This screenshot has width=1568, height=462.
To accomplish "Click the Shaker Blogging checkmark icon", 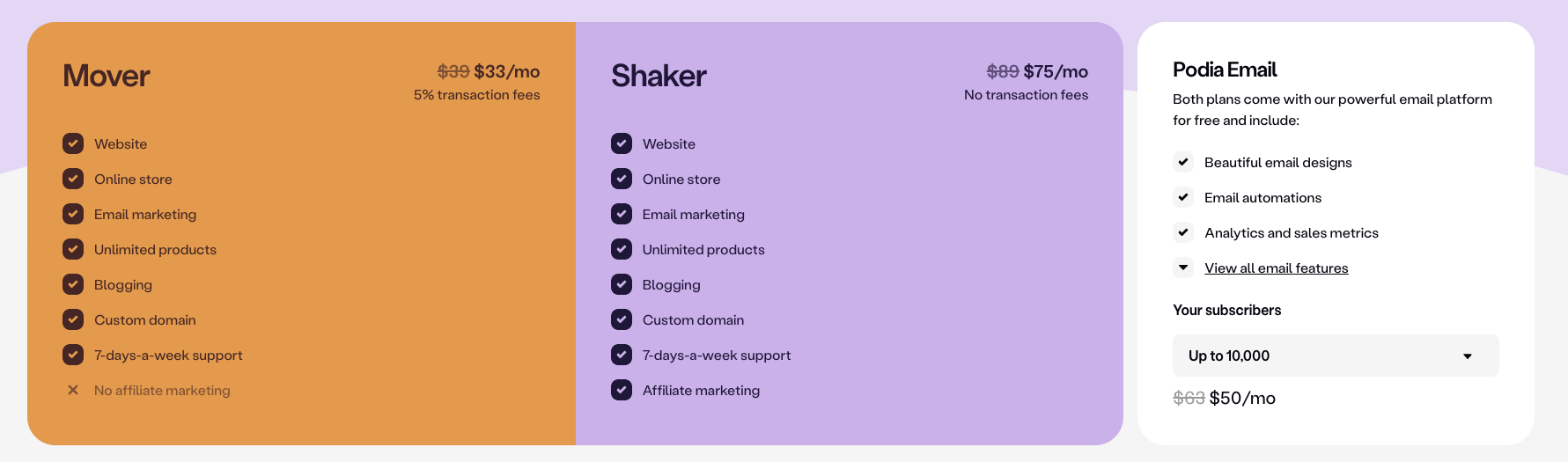I will coord(622,284).
